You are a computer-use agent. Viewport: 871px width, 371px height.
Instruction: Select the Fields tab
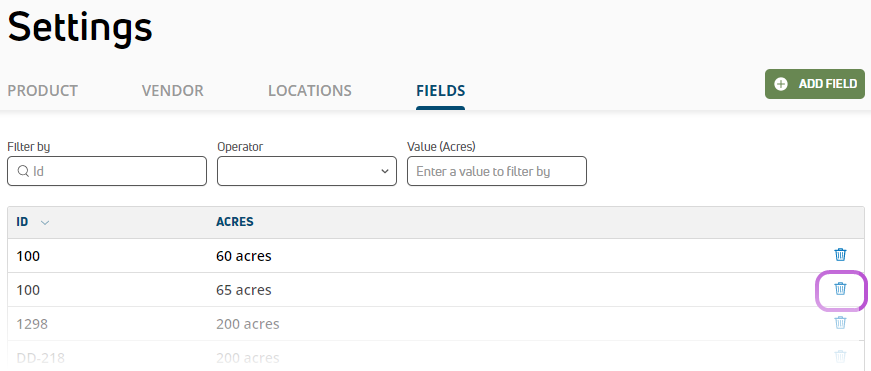(440, 91)
